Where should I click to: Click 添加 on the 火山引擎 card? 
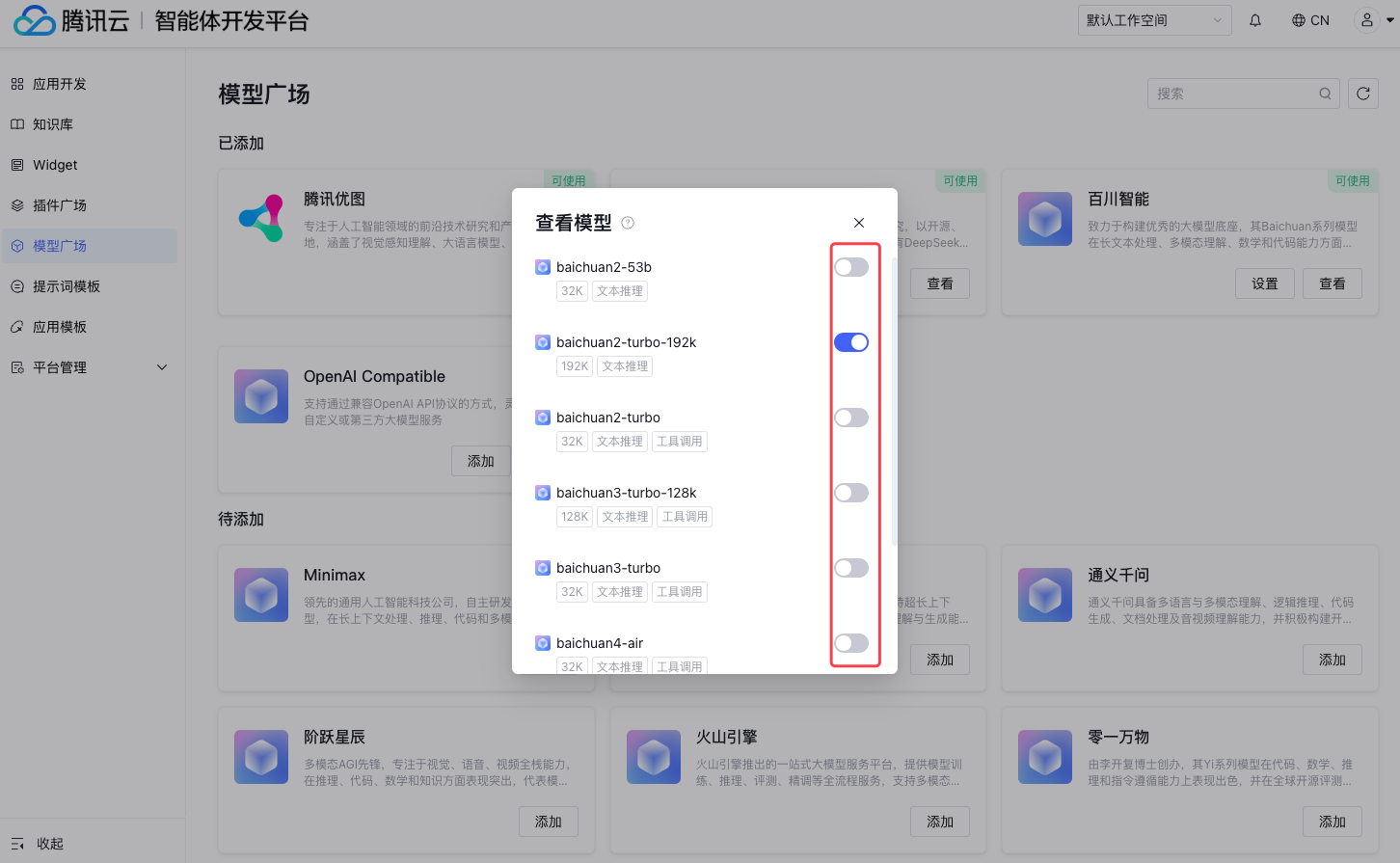click(940, 822)
